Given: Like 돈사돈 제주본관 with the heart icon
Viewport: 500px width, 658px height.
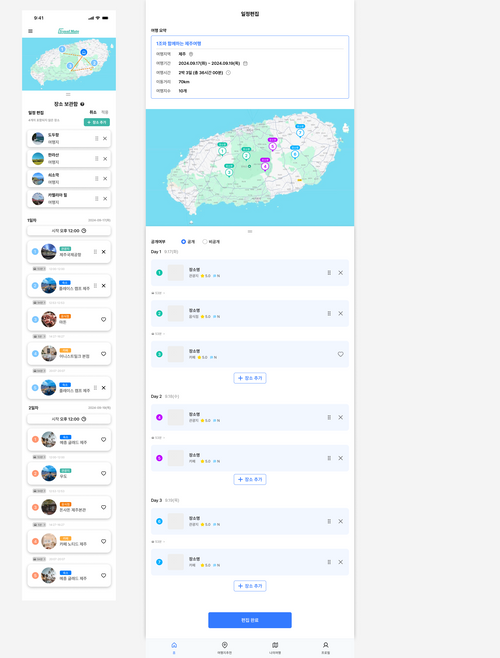Looking at the screenshot, I should tap(103, 507).
